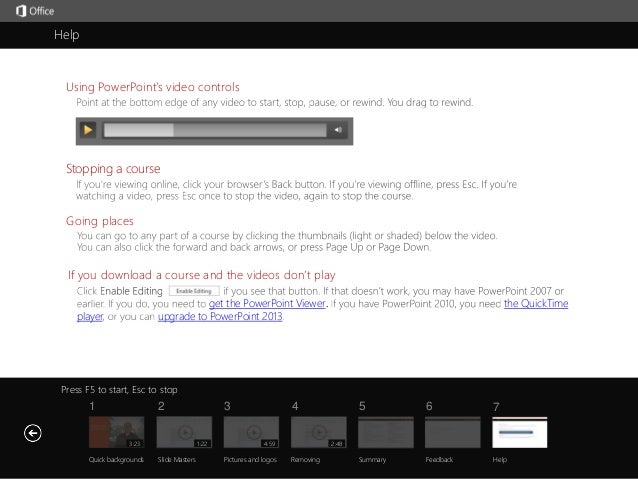The width and height of the screenshot is (638, 479).
Task: Open the Slide Masters thumbnail
Action: coord(184,432)
